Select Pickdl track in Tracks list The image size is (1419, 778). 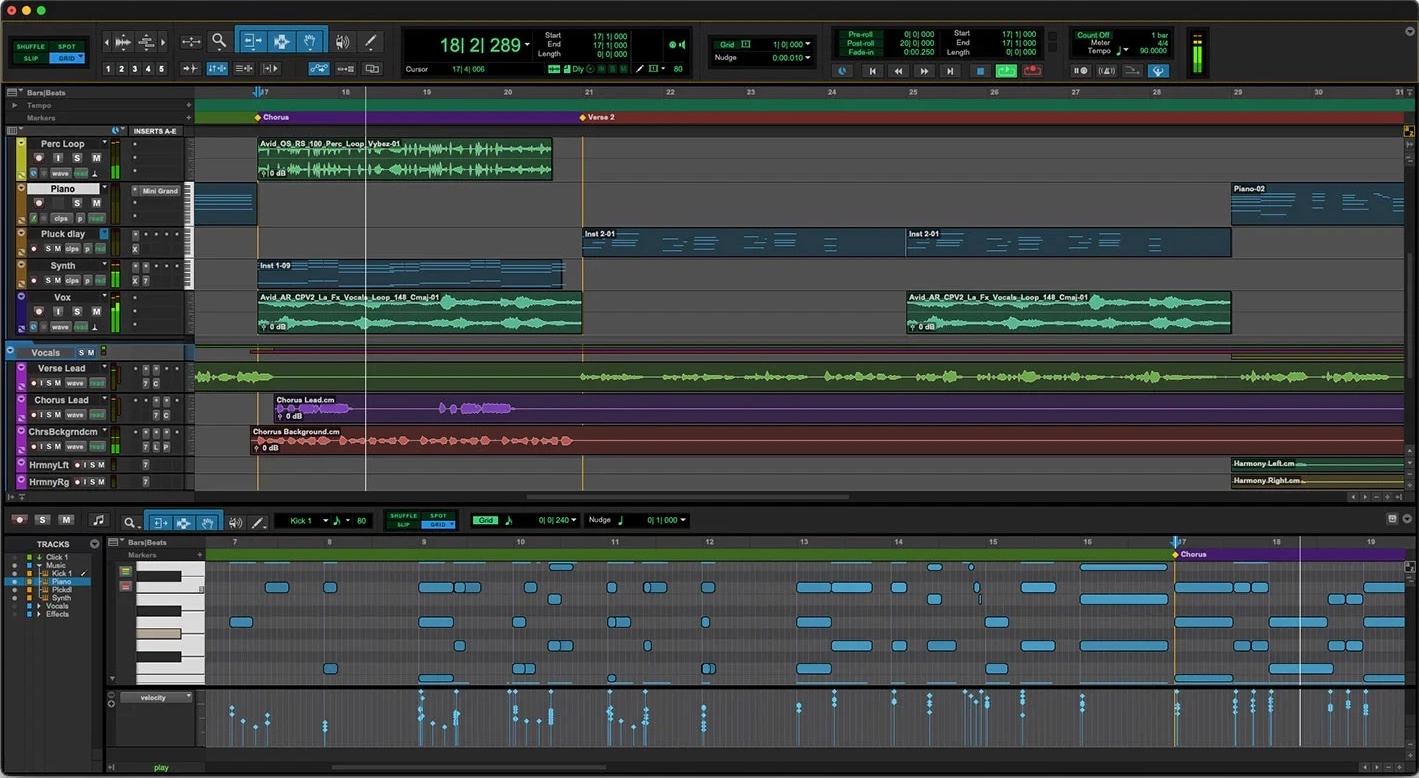point(62,590)
